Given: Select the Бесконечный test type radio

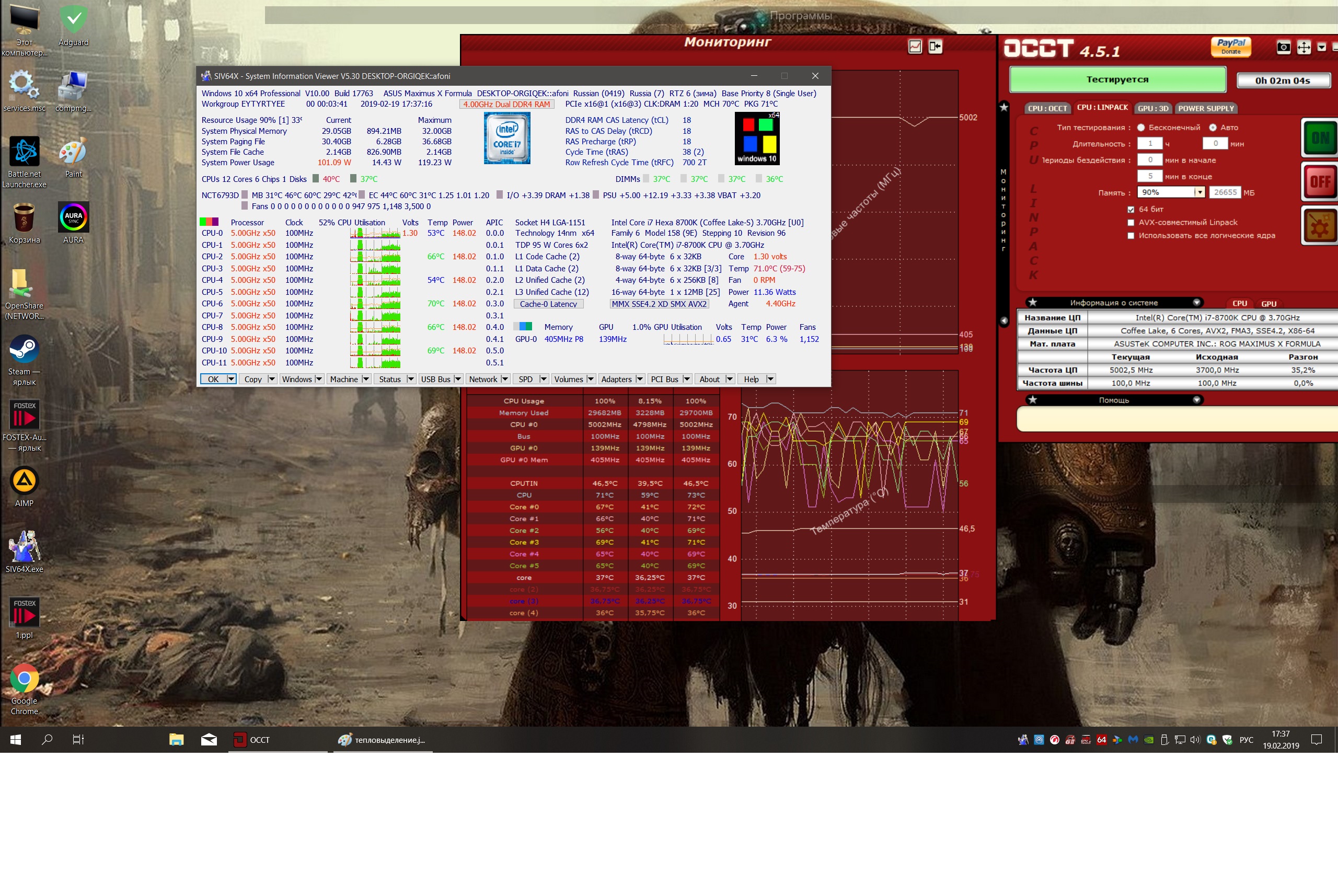Looking at the screenshot, I should (1141, 128).
